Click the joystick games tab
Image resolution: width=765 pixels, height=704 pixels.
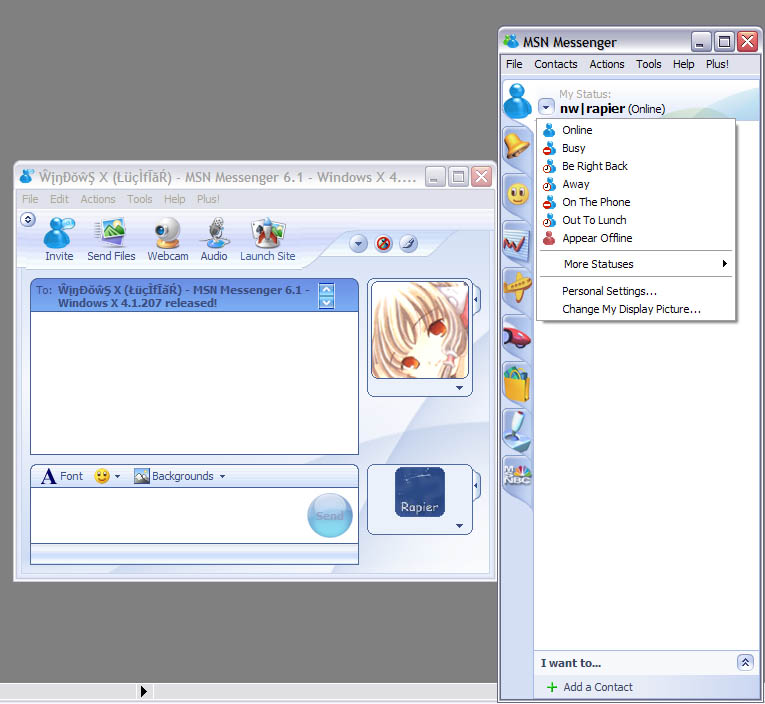[x=517, y=431]
